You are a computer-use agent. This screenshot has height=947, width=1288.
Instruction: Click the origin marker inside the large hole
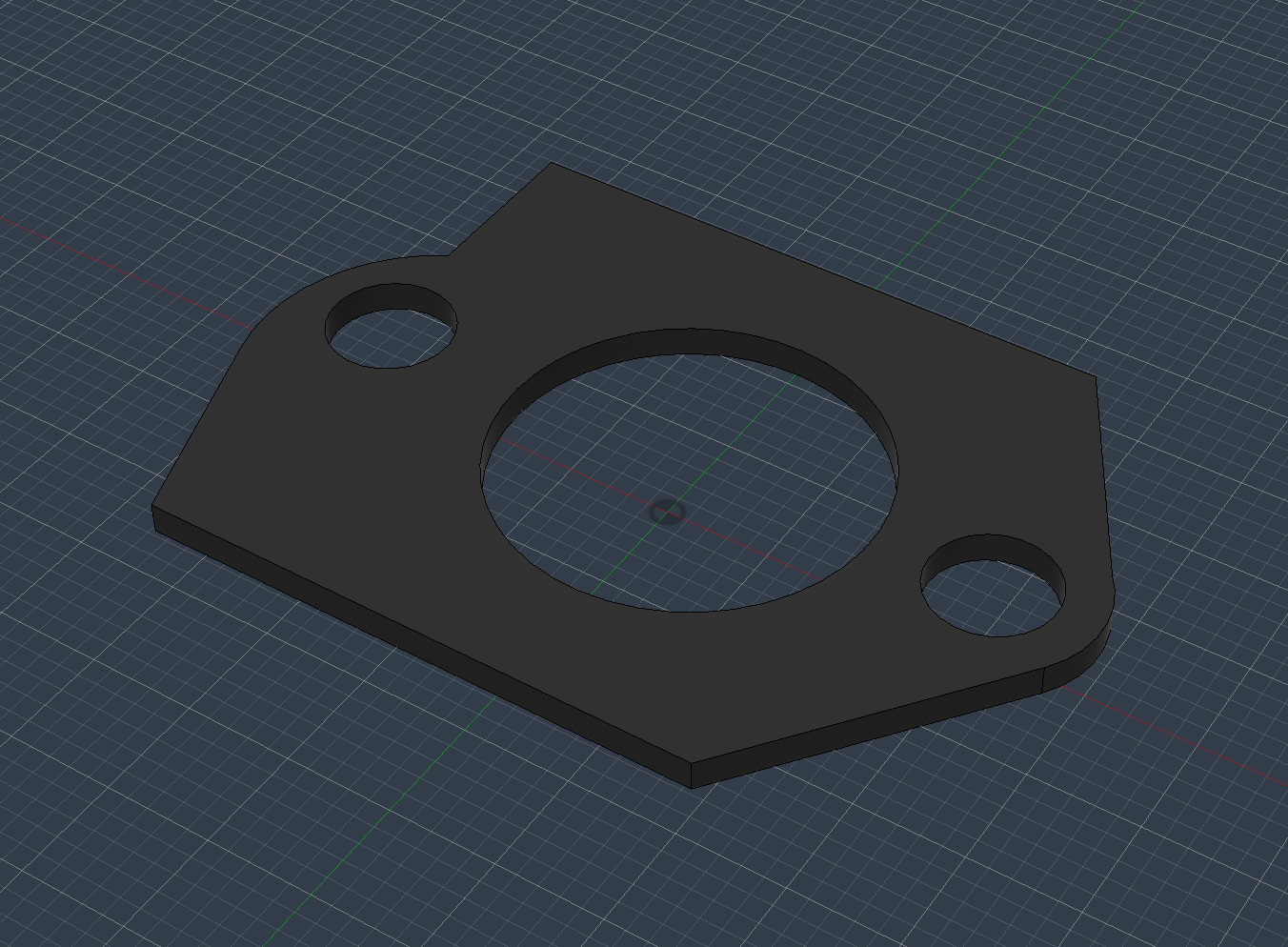coord(668,512)
